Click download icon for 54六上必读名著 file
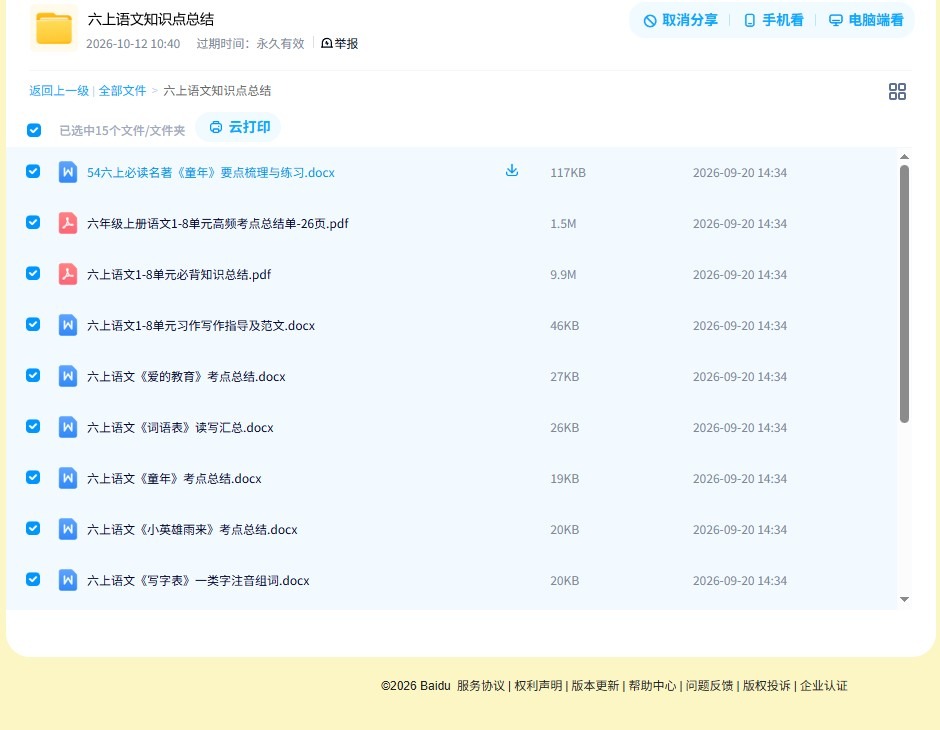The width and height of the screenshot is (940, 730). (511, 171)
